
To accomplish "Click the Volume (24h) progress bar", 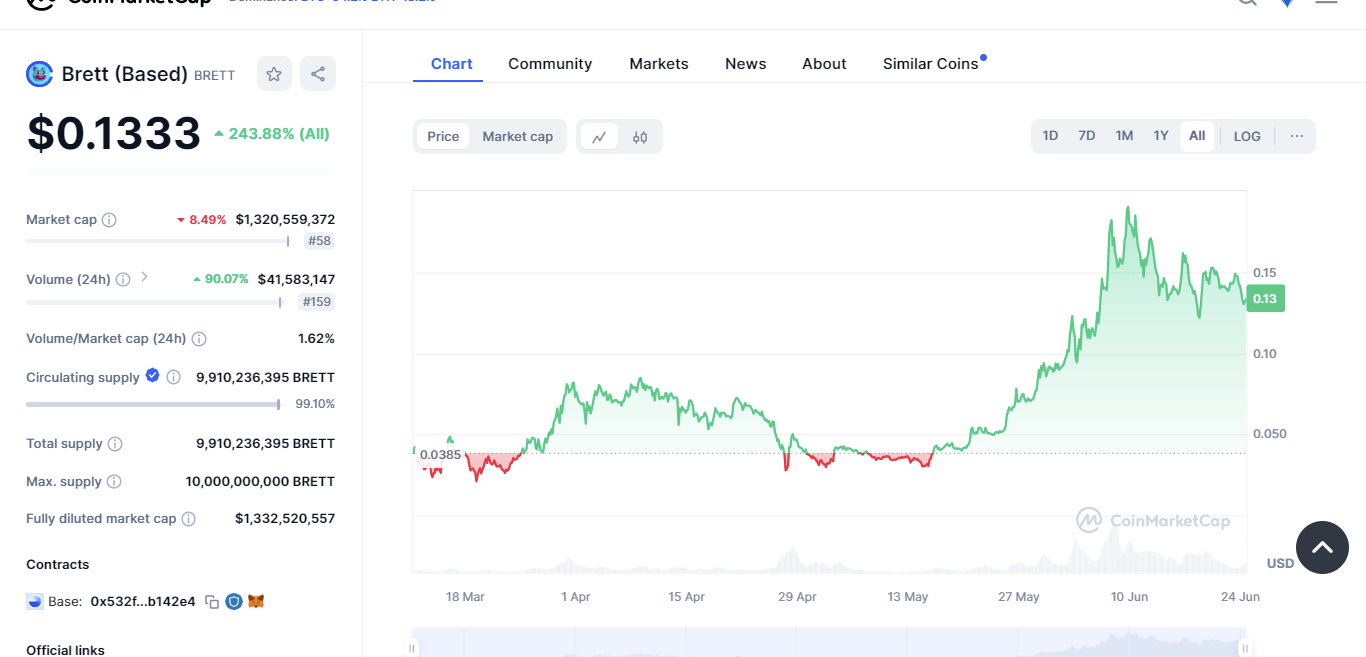I will coord(154,302).
